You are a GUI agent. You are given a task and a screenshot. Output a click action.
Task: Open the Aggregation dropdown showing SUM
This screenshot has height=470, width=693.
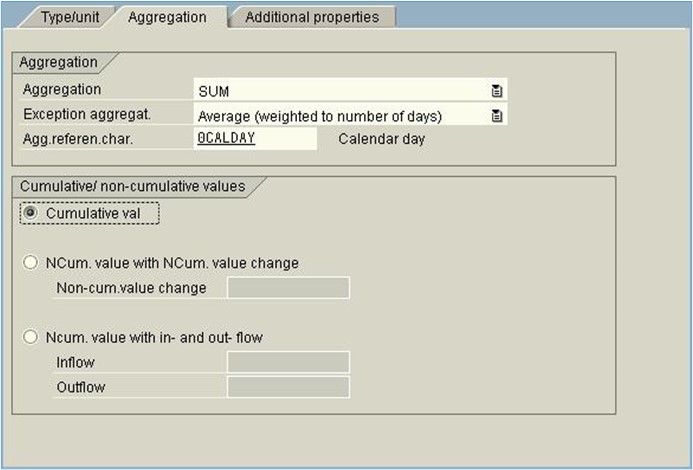coord(340,91)
